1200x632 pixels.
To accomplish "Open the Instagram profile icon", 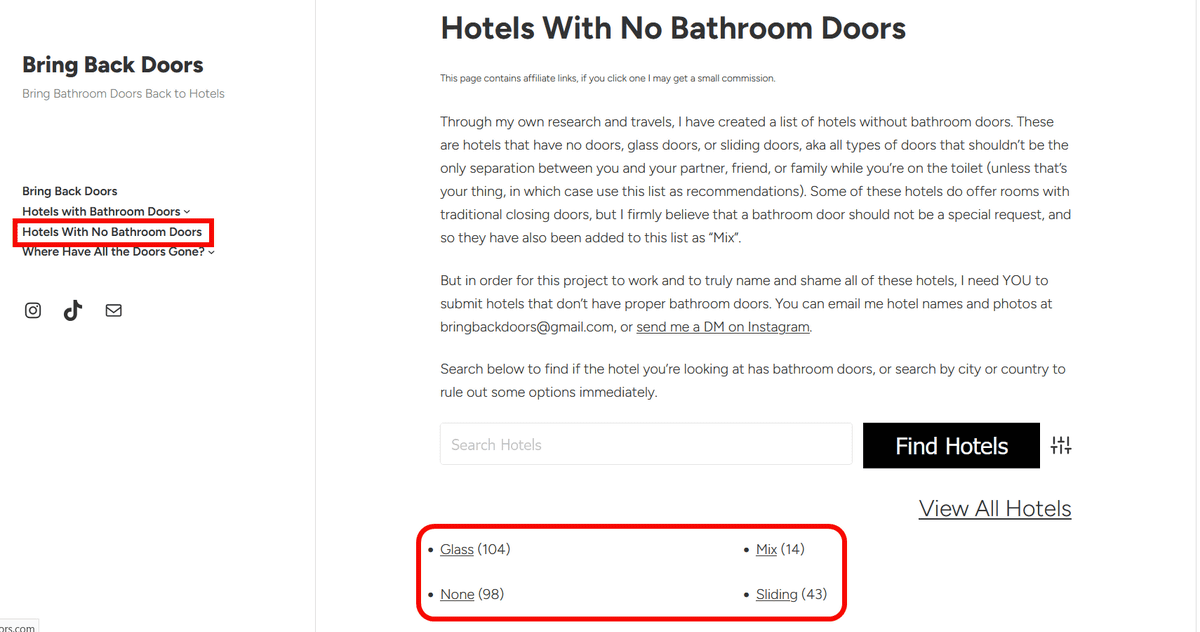I will [33, 310].
